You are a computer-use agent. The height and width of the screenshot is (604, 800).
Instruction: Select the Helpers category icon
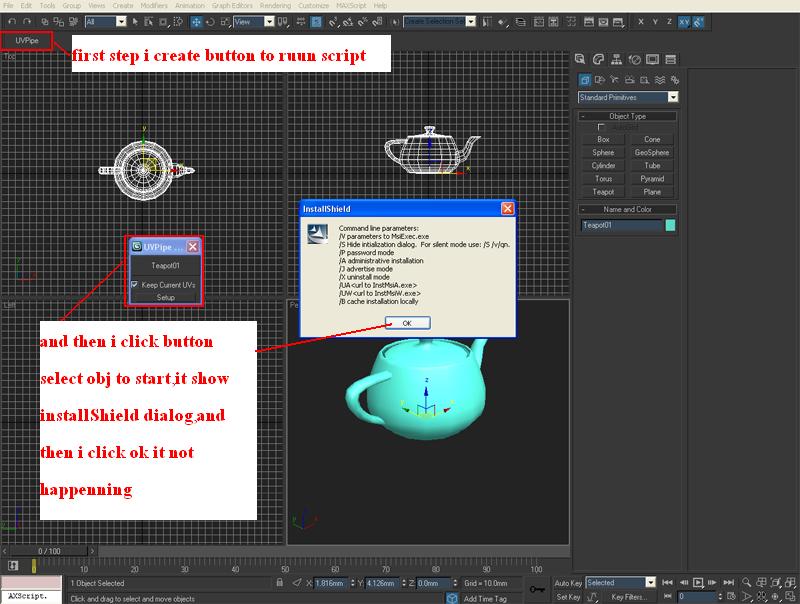(x=645, y=80)
